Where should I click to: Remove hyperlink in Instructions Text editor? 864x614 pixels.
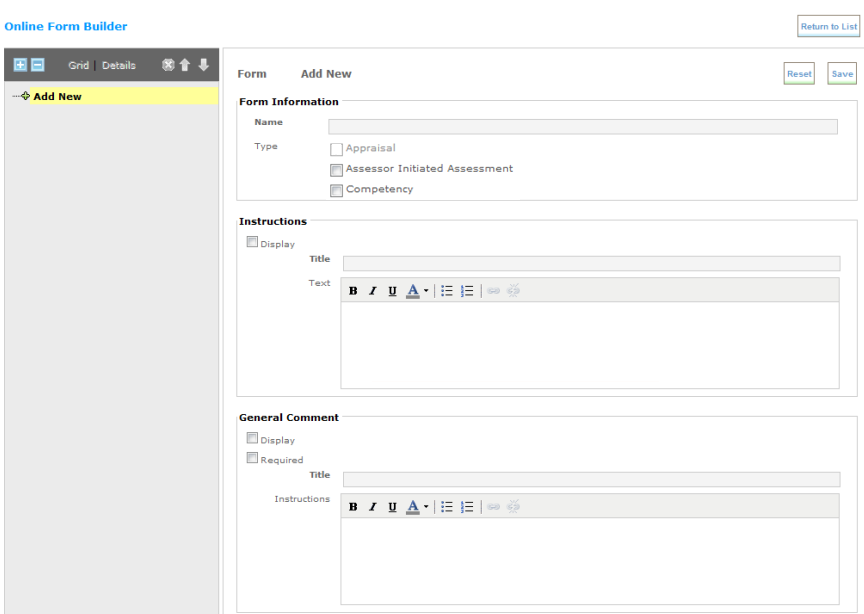click(513, 290)
